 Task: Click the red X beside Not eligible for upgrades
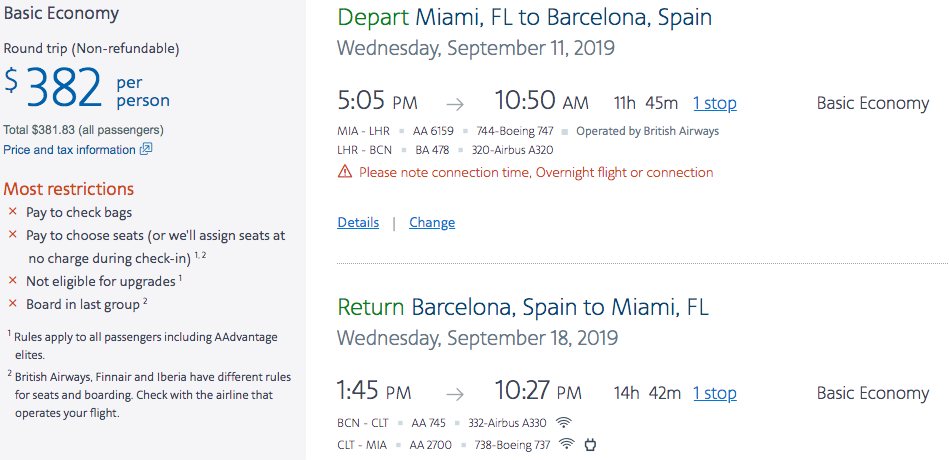[13, 281]
